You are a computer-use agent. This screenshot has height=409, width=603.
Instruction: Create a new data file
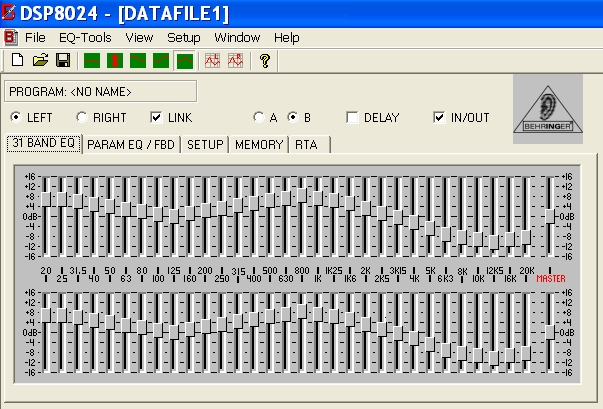[17, 60]
